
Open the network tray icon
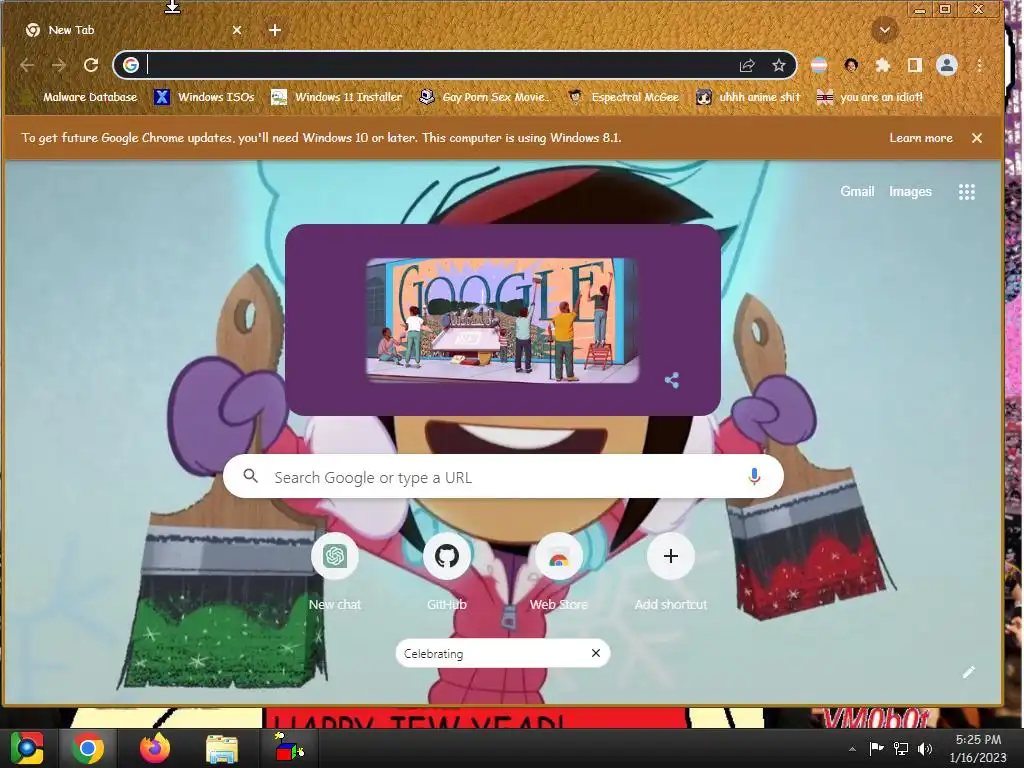pos(901,748)
